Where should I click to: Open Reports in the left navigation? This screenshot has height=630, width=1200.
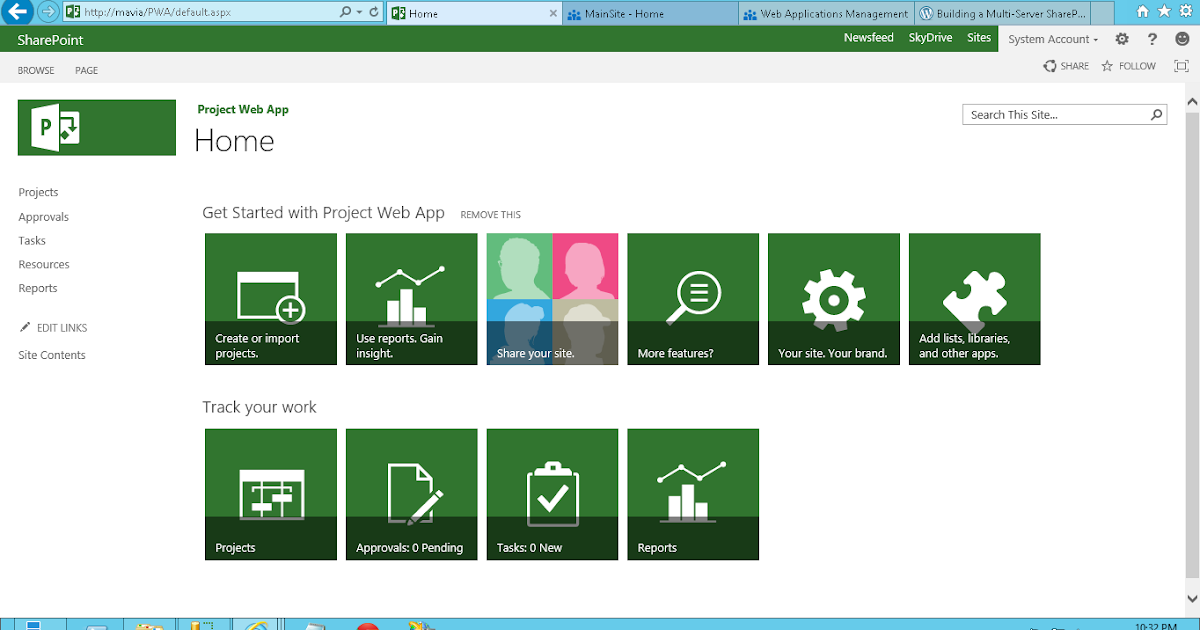tap(38, 289)
